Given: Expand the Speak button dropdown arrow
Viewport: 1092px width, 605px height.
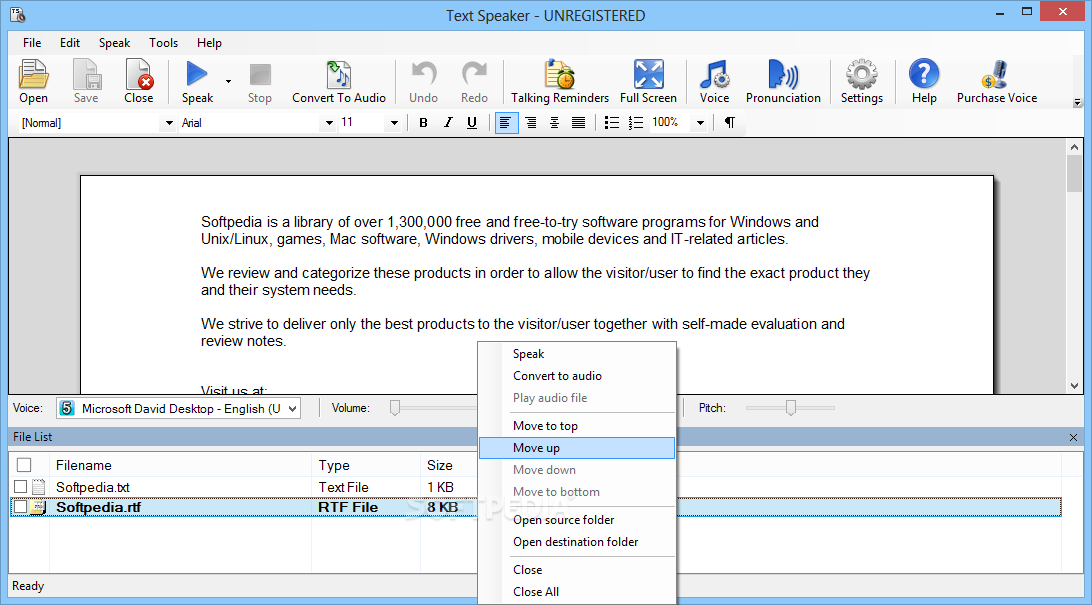Looking at the screenshot, I should [228, 82].
